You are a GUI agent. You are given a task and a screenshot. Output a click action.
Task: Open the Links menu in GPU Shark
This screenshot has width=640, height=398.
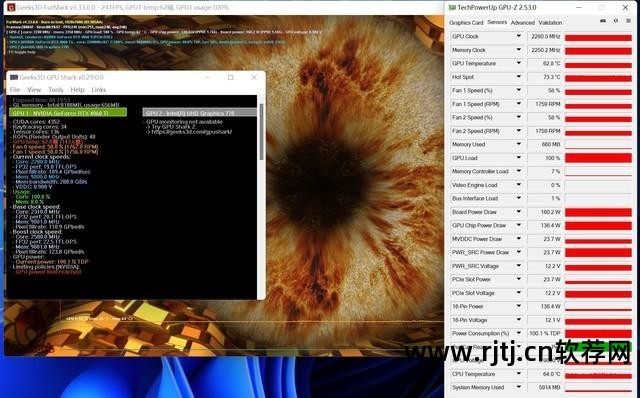[x=98, y=90]
